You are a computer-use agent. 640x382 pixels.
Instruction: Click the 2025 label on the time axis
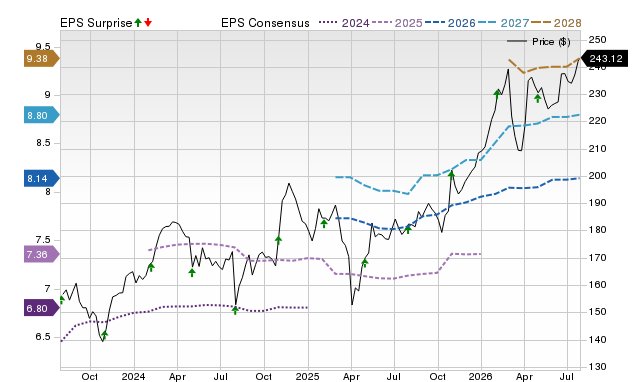click(307, 376)
